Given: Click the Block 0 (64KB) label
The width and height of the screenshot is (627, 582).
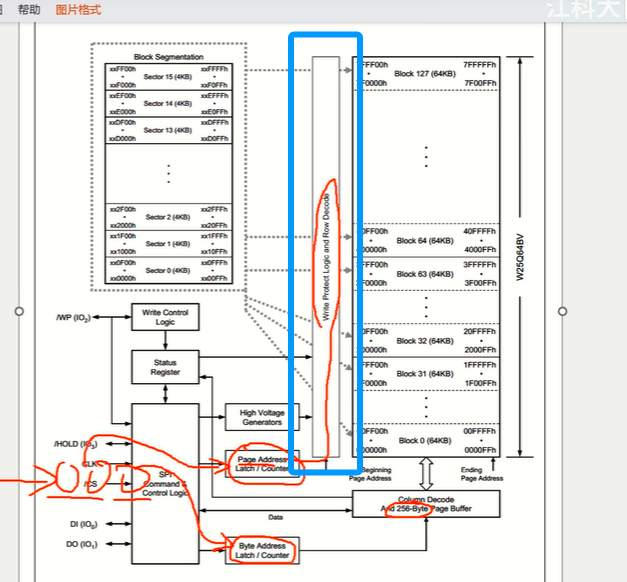Looking at the screenshot, I should point(425,441).
